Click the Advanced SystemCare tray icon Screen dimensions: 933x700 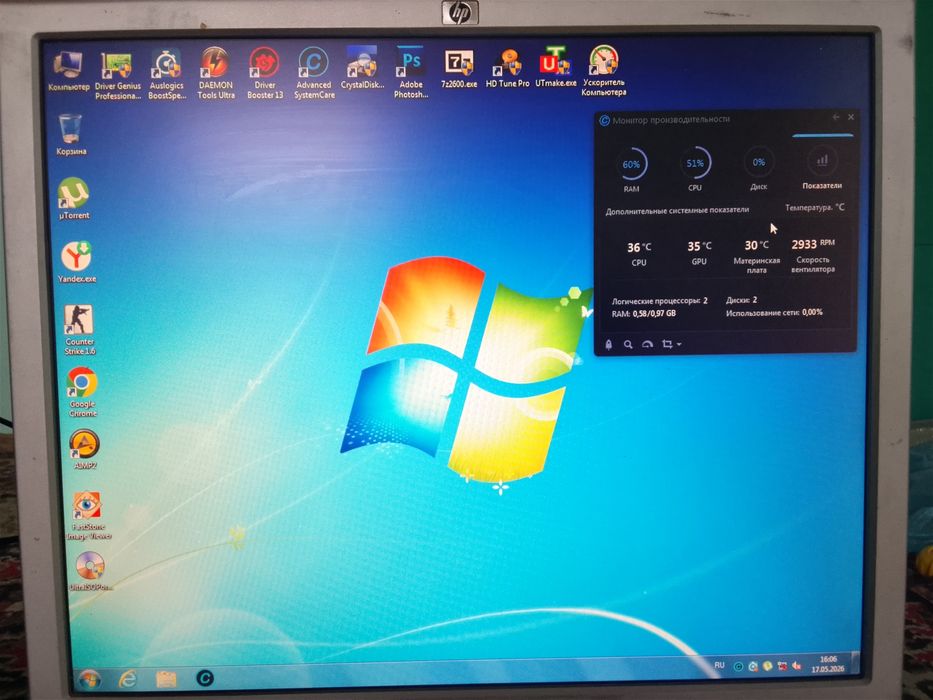(738, 667)
